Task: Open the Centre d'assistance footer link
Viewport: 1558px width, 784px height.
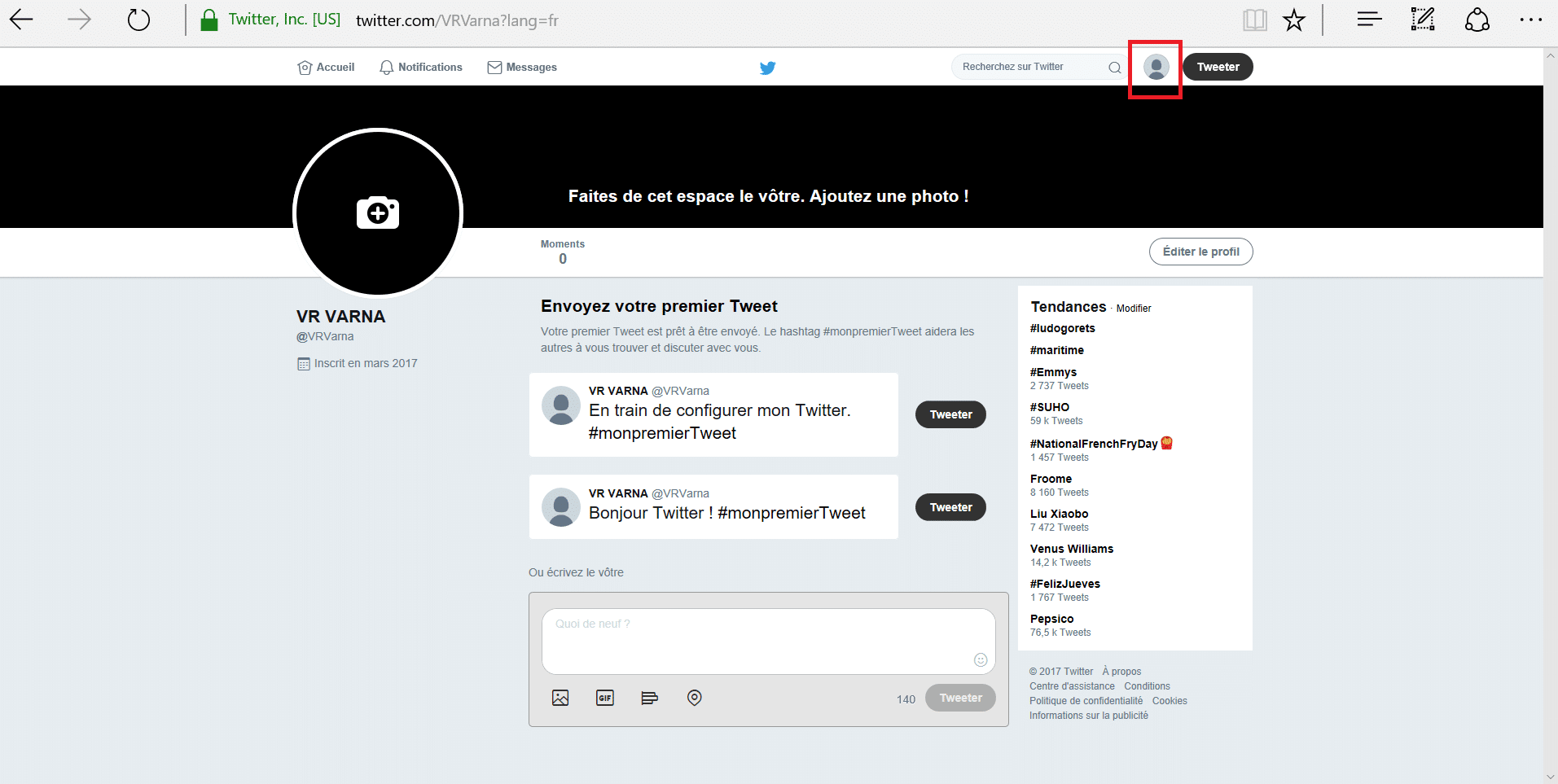Action: coord(1072,686)
